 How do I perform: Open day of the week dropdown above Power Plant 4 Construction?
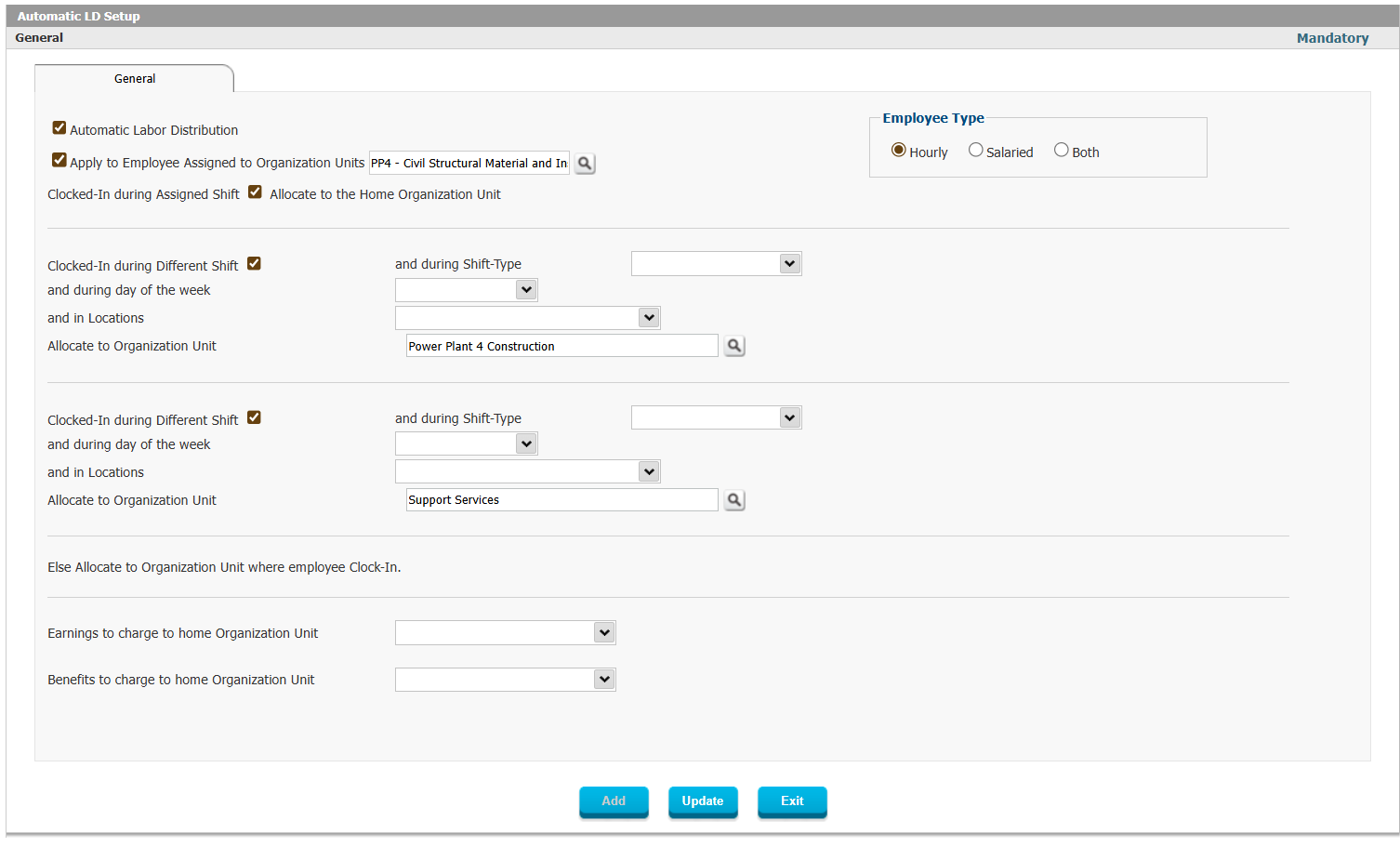(467, 290)
